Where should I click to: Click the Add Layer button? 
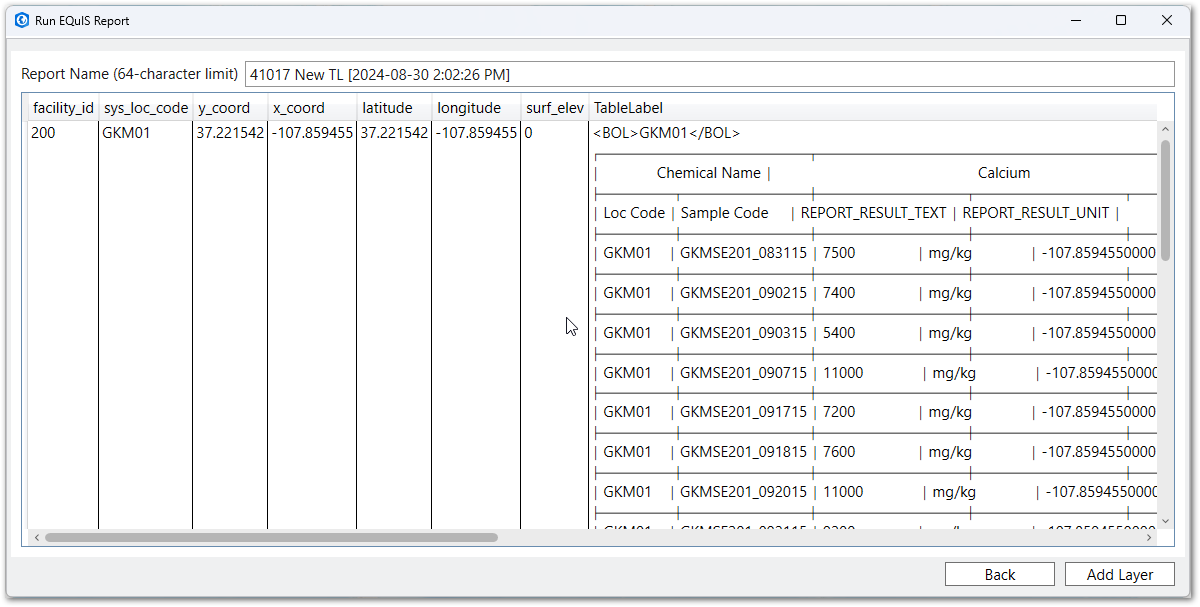(x=1119, y=574)
